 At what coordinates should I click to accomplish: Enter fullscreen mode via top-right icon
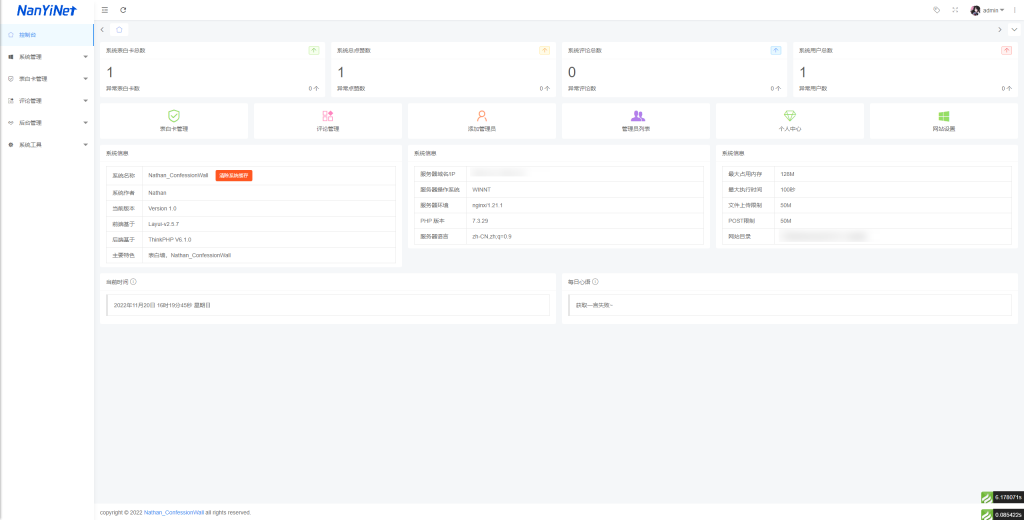[x=955, y=10]
